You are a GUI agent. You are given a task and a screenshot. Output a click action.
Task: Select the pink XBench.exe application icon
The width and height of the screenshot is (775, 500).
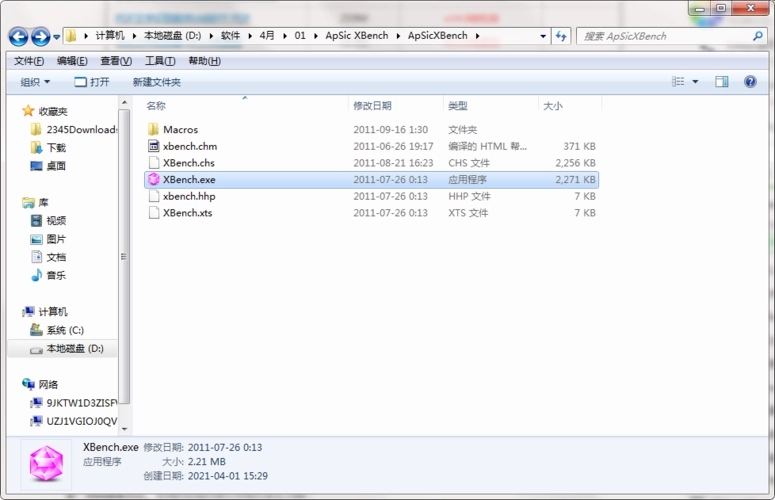click(154, 179)
